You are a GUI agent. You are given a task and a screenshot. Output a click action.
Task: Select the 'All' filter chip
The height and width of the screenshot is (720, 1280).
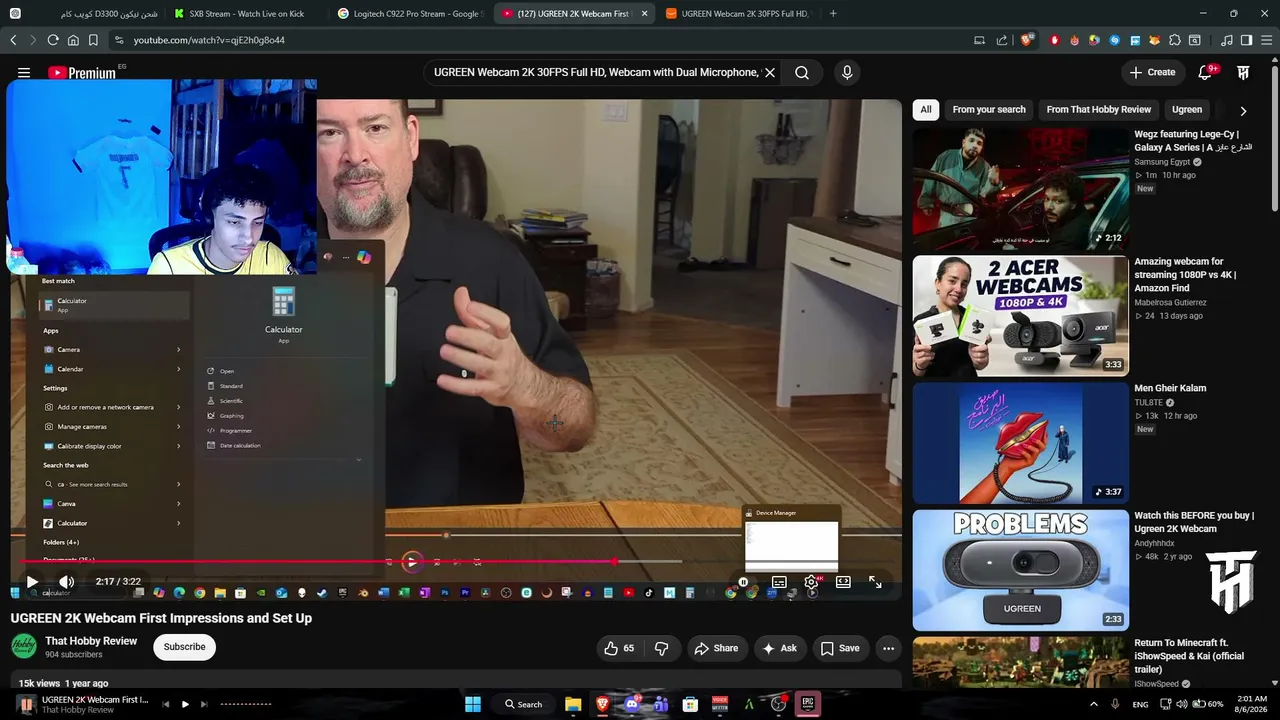coord(926,110)
